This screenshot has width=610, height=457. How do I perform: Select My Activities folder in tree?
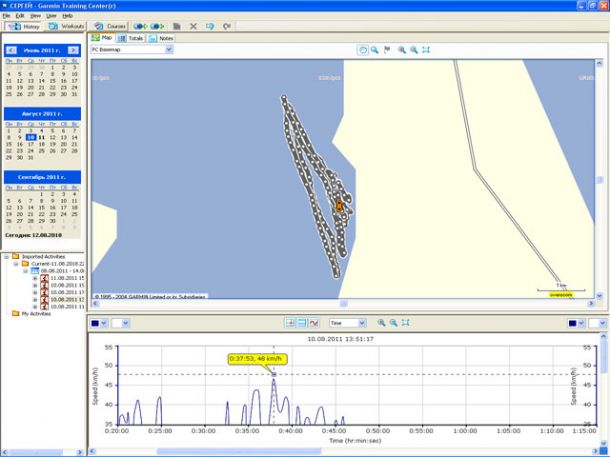(x=34, y=313)
